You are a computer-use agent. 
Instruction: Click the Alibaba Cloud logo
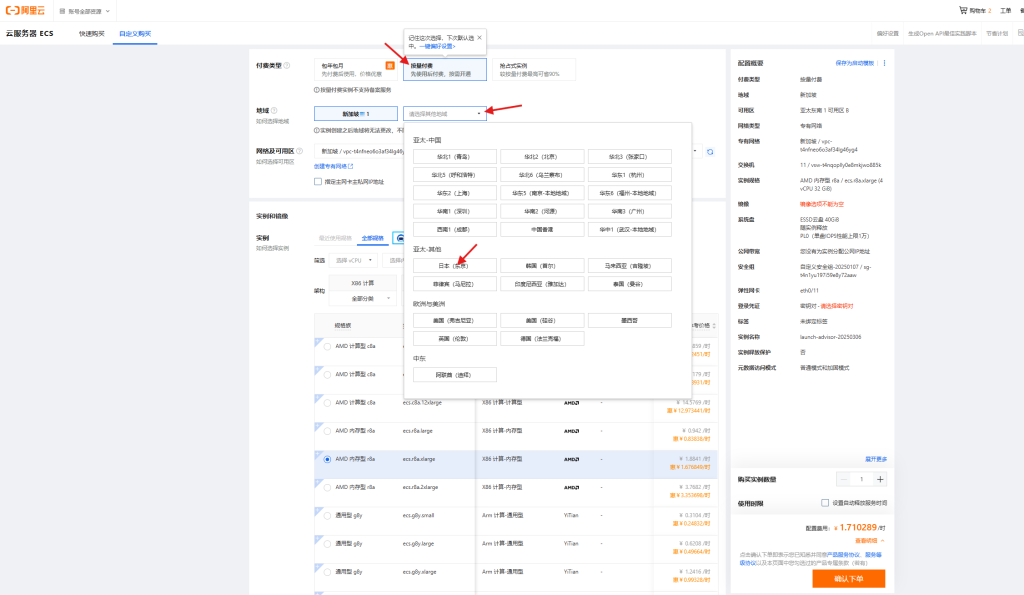(x=26, y=11)
